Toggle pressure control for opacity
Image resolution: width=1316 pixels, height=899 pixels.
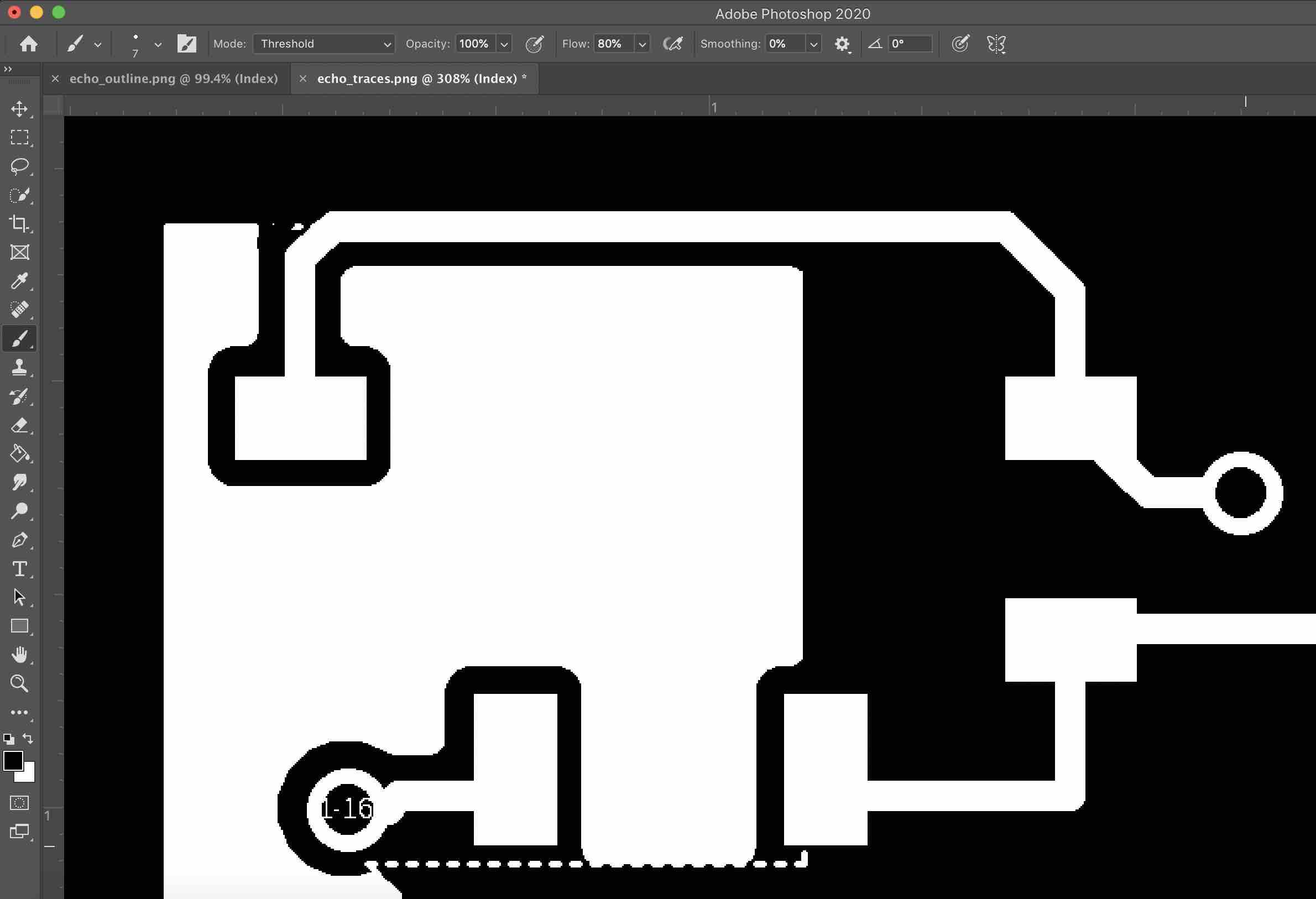[x=534, y=44]
